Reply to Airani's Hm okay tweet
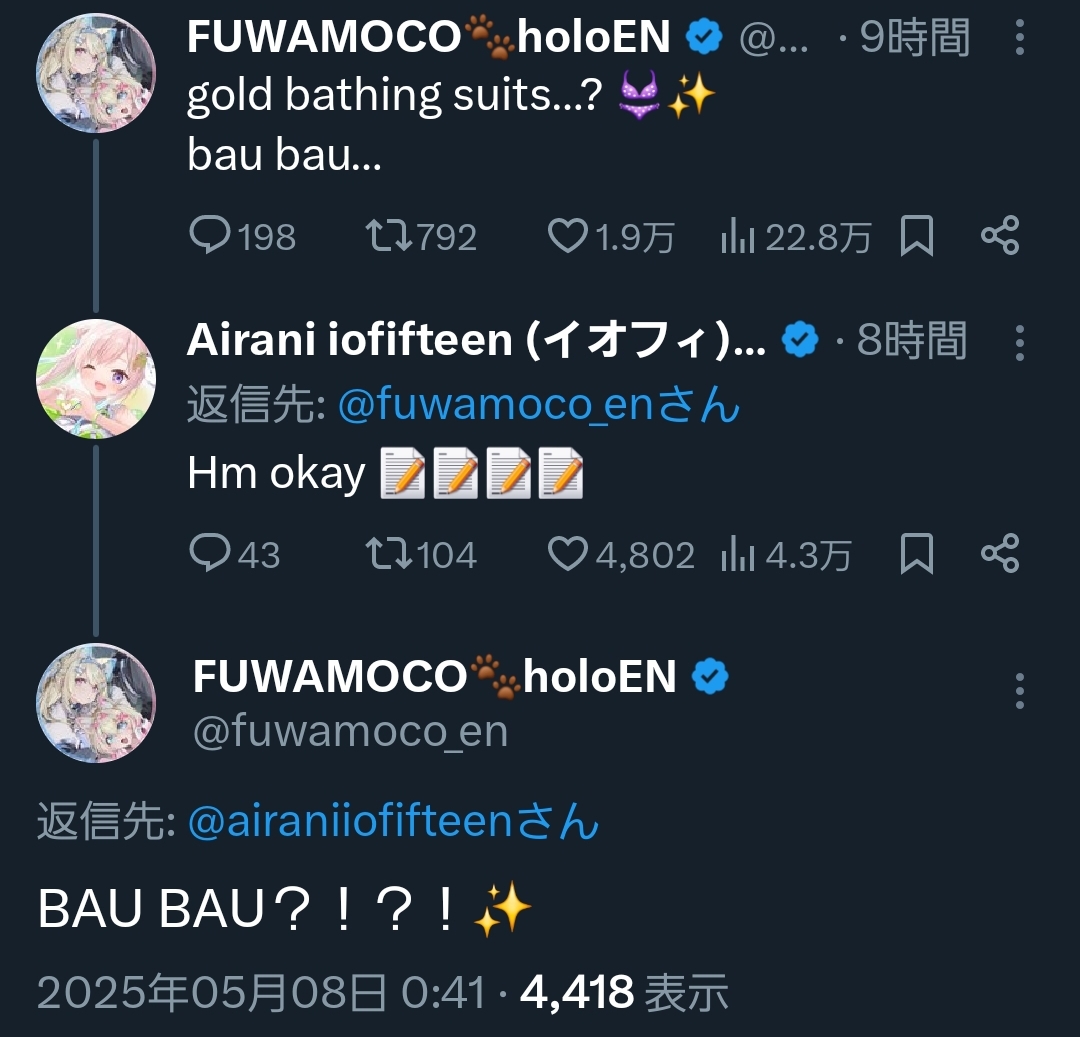The height and width of the screenshot is (1037, 1080). (x=235, y=554)
